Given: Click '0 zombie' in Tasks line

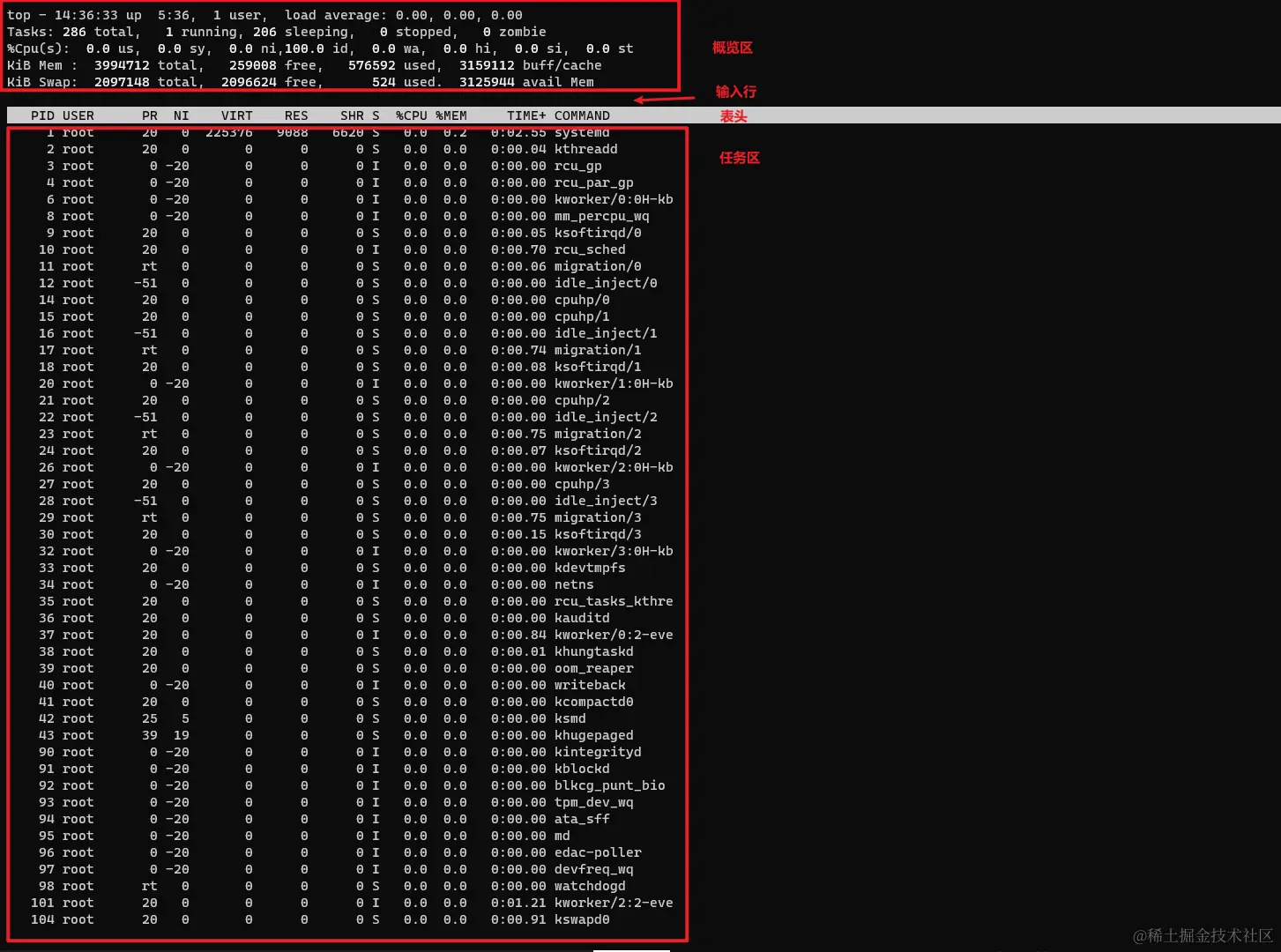Looking at the screenshot, I should pos(515,32).
